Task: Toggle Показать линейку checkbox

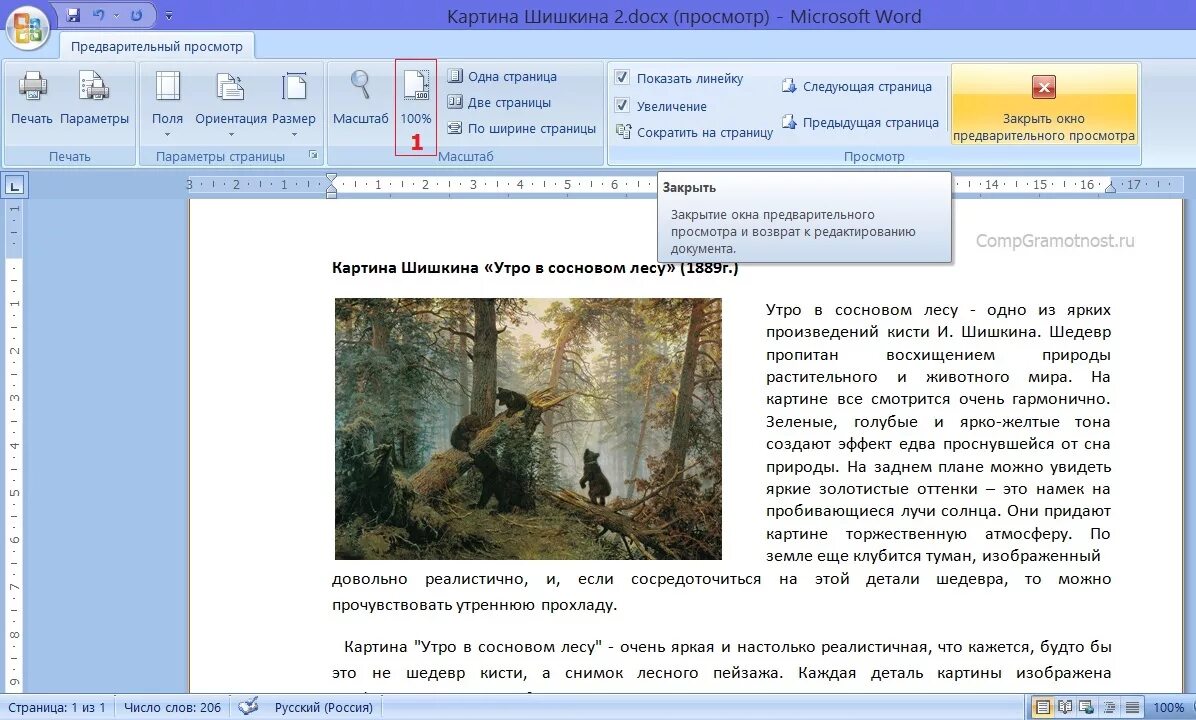Action: point(622,78)
